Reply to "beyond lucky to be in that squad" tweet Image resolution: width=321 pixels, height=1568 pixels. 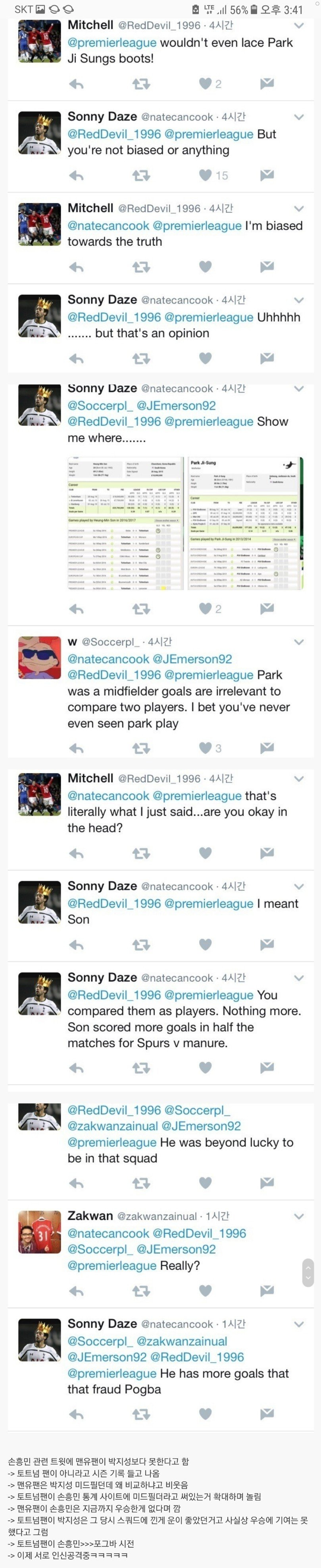[x=76, y=1183]
